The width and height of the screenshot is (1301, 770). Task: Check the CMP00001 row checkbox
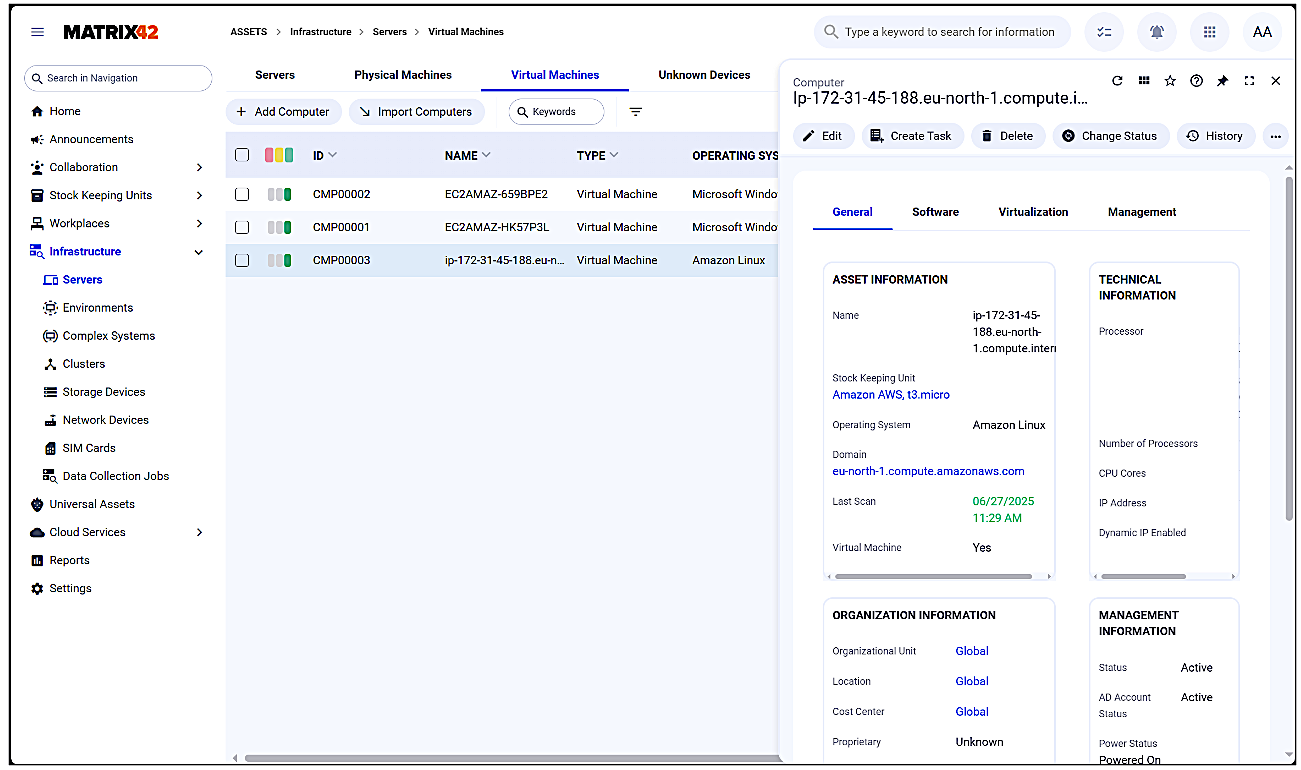pos(241,227)
